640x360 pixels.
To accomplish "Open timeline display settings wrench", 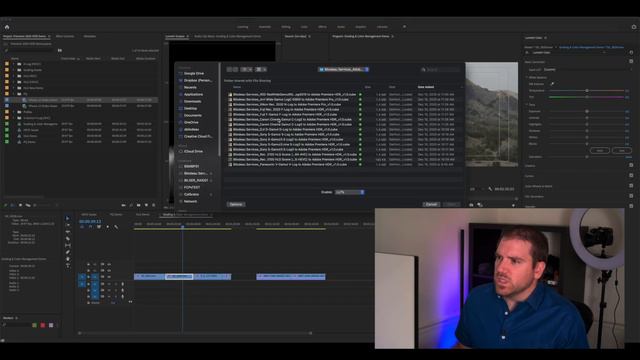I will (116, 227).
